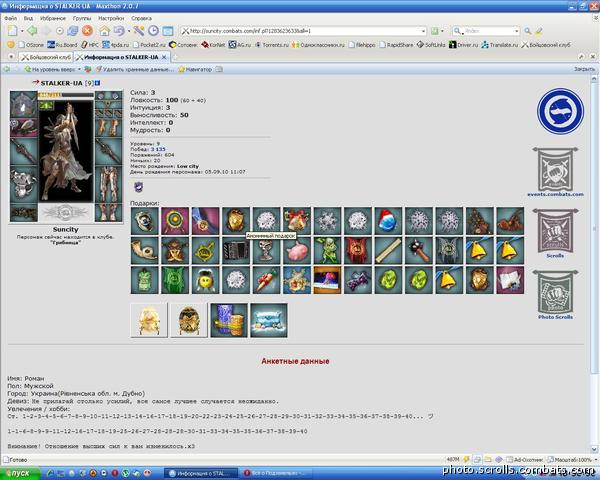600x480 pixels.
Task: Open the Go button dropdown arrow
Action: 442,31
